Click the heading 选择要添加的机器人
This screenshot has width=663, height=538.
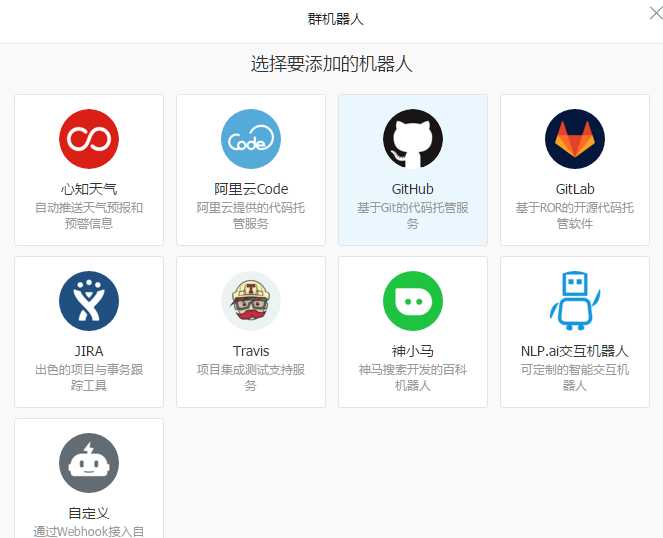(332, 64)
